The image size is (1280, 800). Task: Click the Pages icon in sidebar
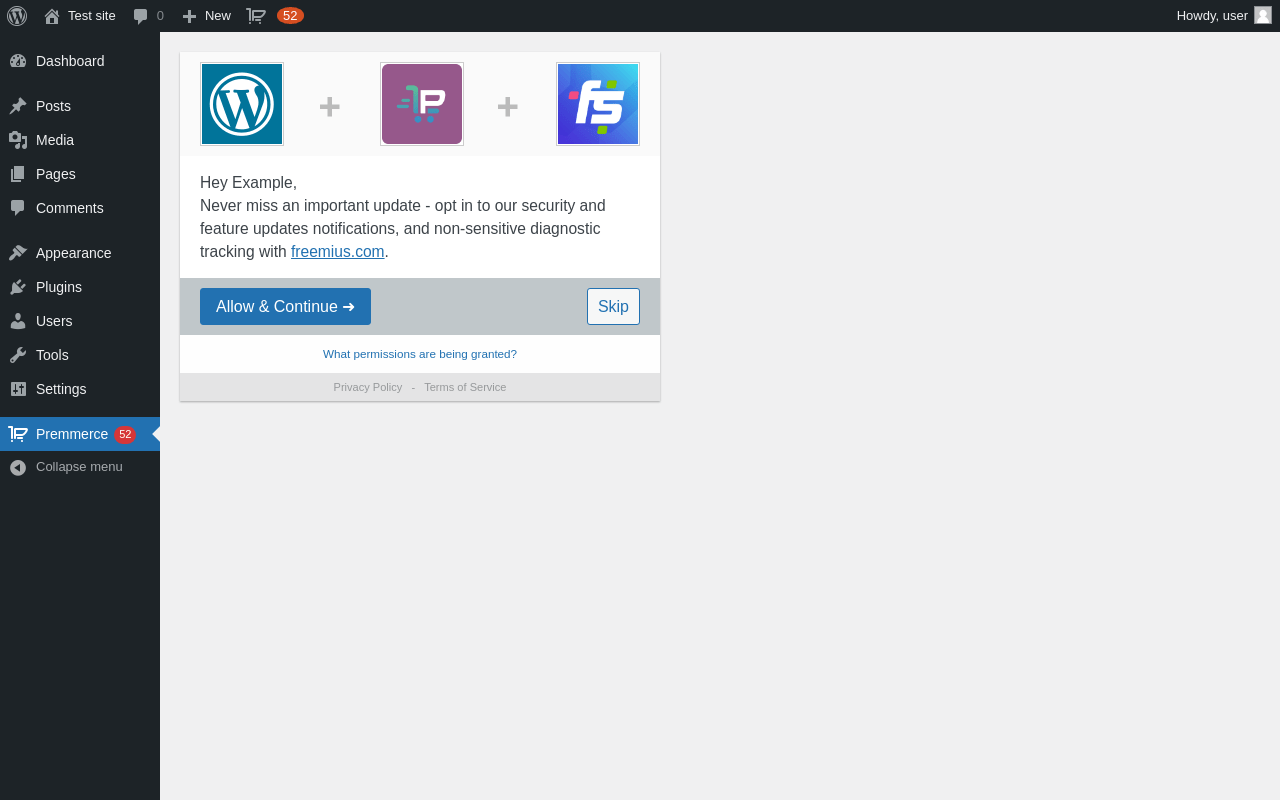18,174
